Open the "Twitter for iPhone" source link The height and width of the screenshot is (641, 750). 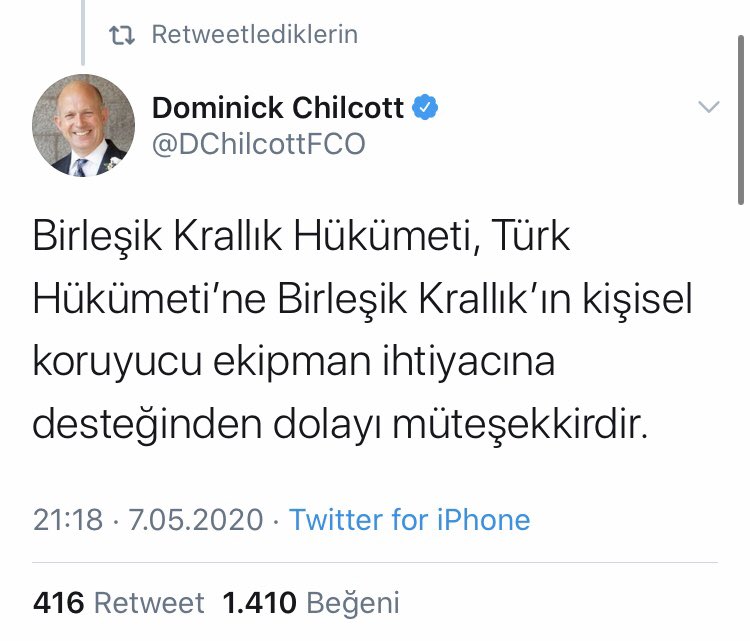click(x=409, y=520)
